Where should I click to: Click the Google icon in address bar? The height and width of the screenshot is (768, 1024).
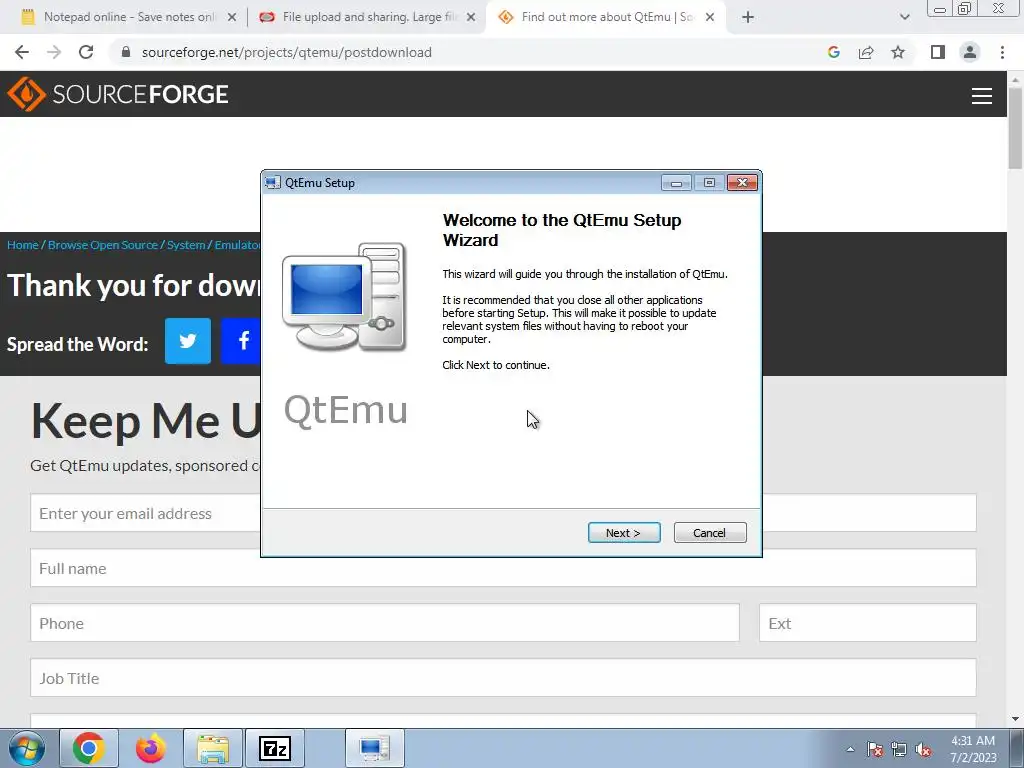pyautogui.click(x=833, y=52)
